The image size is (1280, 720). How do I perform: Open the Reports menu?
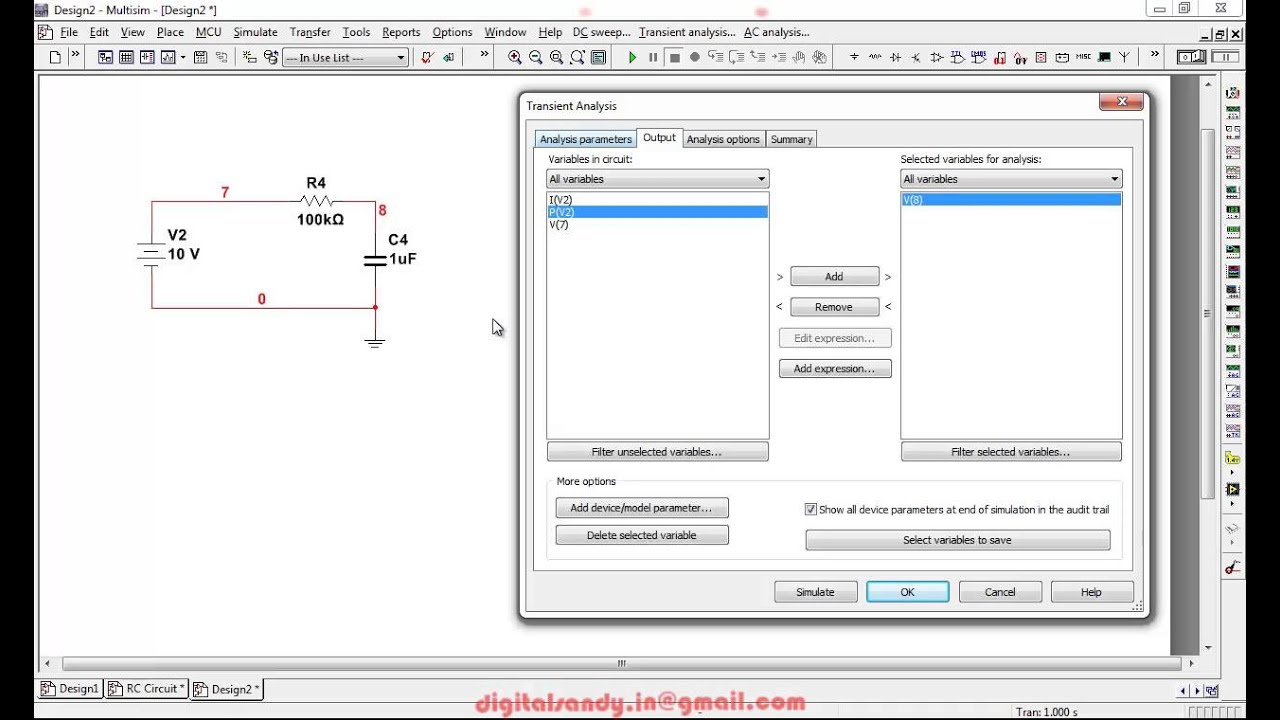coord(401,32)
